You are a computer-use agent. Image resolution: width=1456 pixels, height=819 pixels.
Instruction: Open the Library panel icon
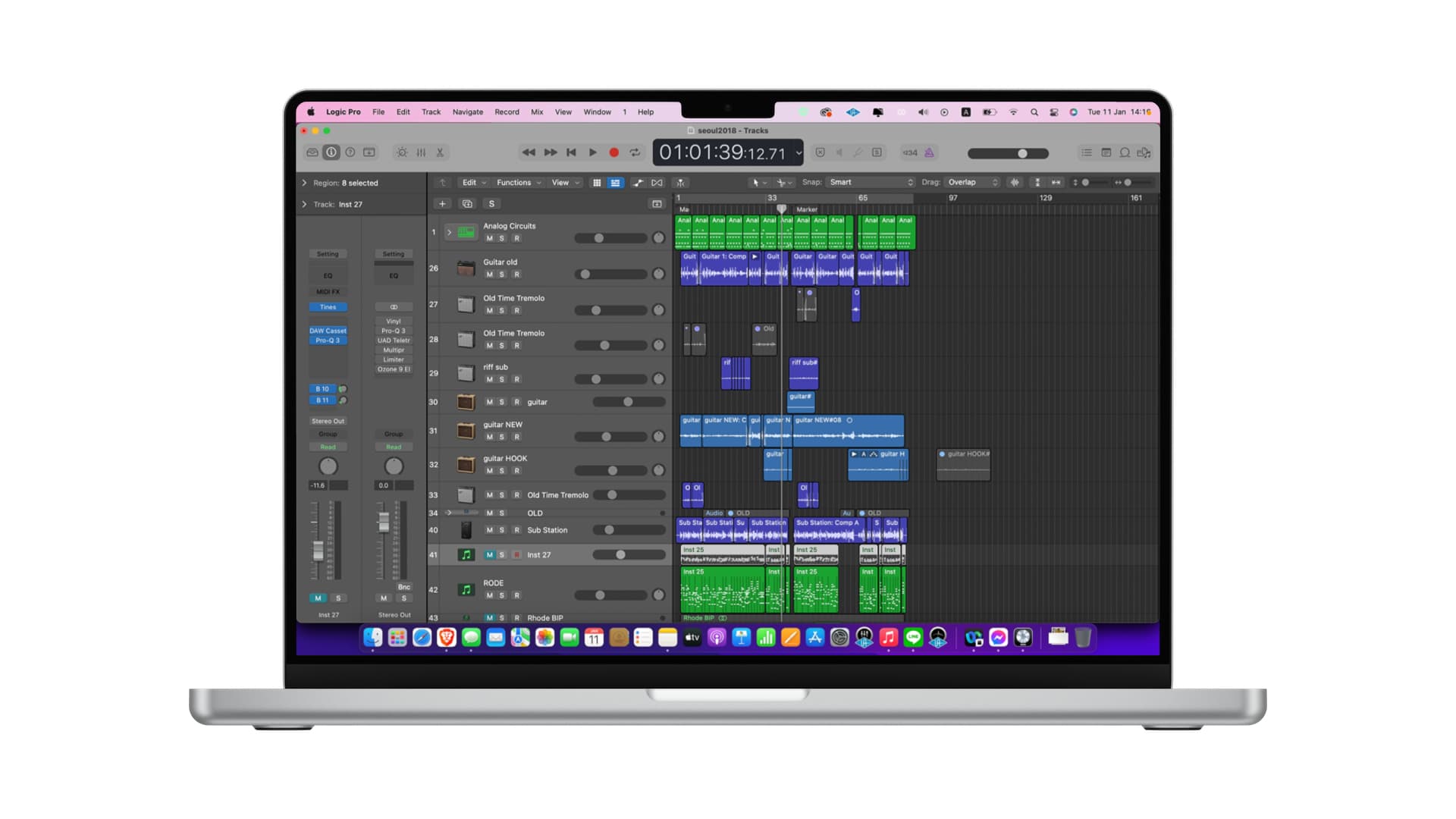(312, 152)
